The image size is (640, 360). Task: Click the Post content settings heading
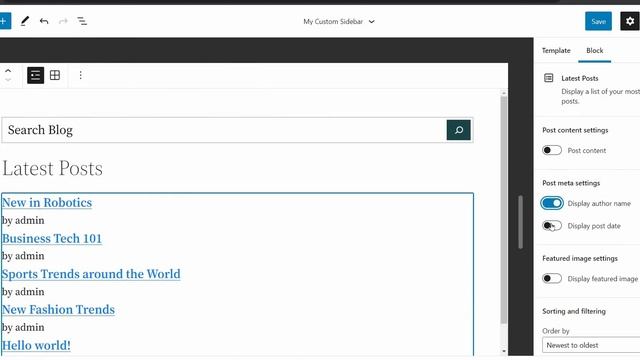click(x=575, y=130)
